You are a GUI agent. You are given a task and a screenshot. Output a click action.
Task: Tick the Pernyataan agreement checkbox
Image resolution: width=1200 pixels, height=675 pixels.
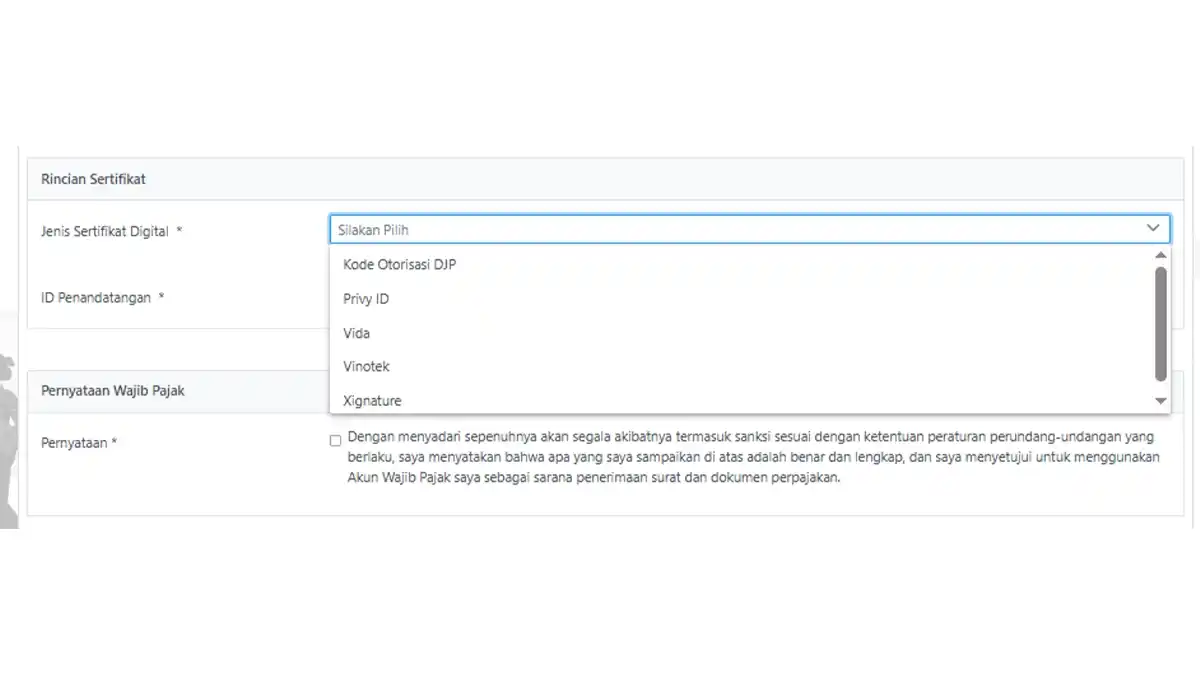(x=335, y=440)
